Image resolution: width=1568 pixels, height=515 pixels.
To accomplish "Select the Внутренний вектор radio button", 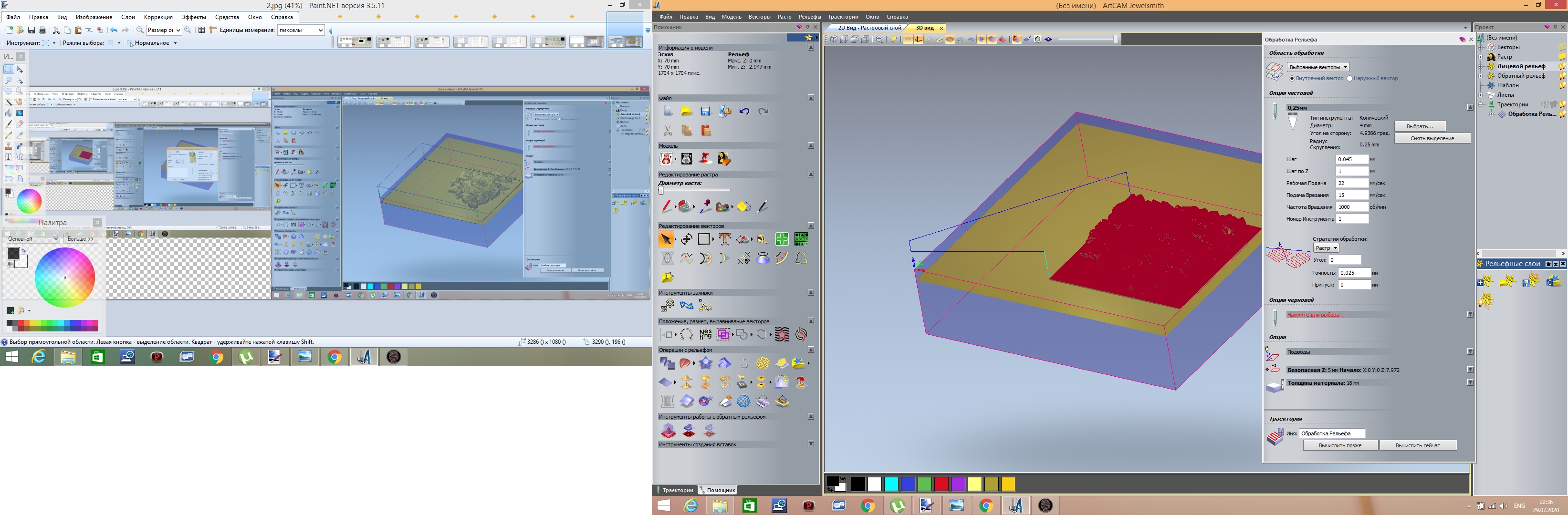I will tap(1292, 78).
